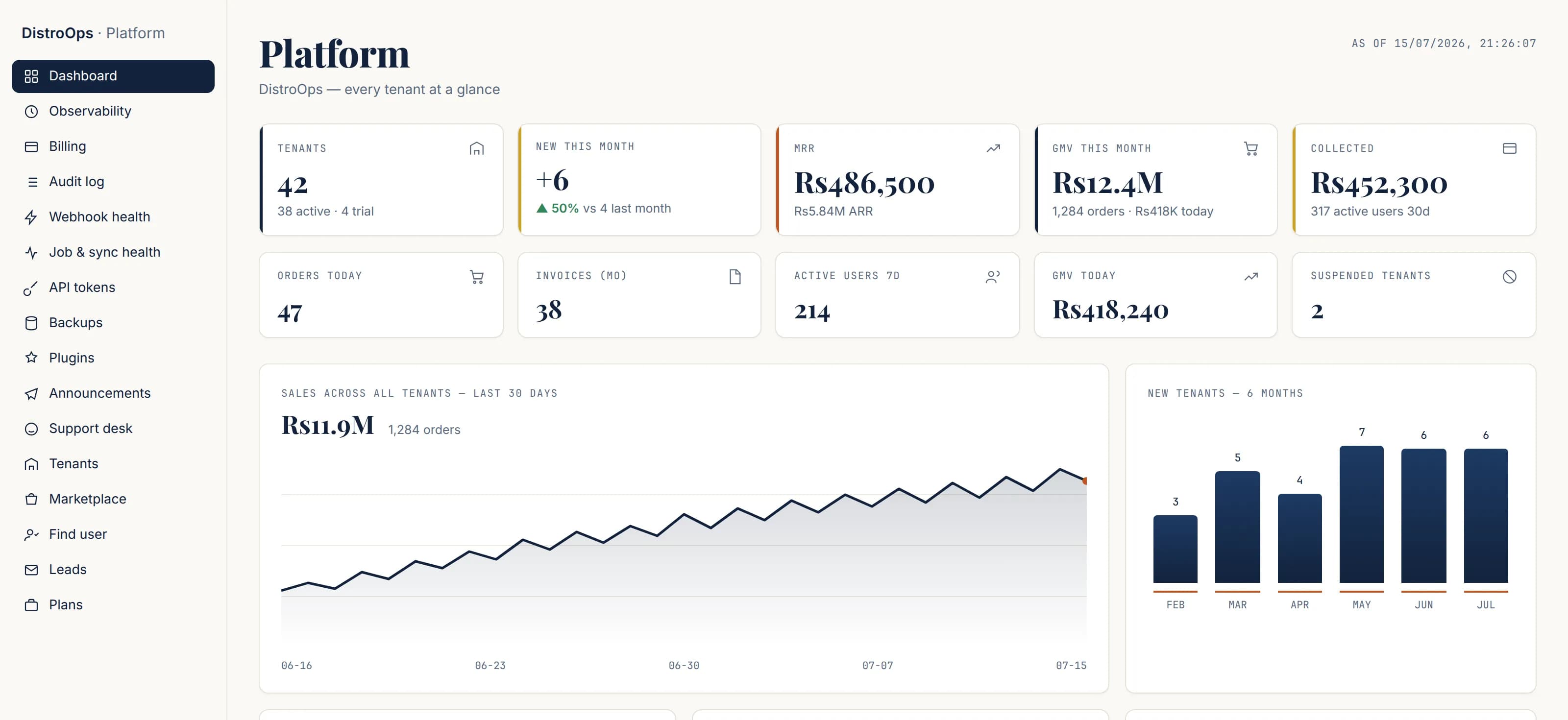This screenshot has height=720, width=1568.
Task: Click the Support desk smiley icon
Action: click(x=31, y=429)
